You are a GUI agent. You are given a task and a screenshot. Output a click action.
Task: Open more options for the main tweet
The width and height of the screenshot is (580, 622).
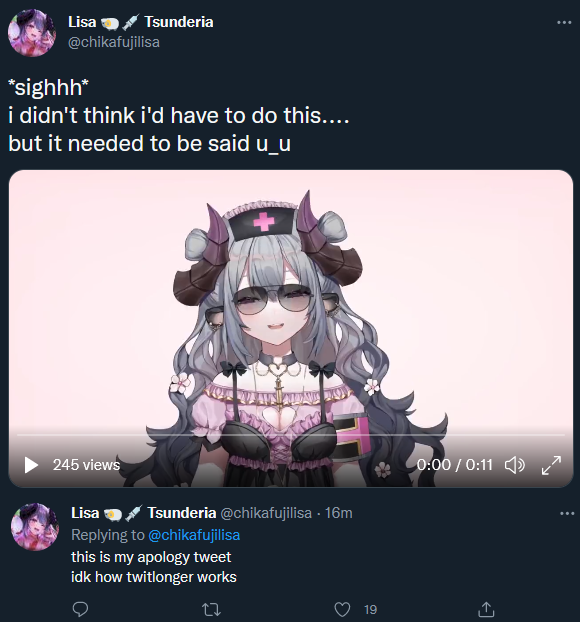pos(564,23)
